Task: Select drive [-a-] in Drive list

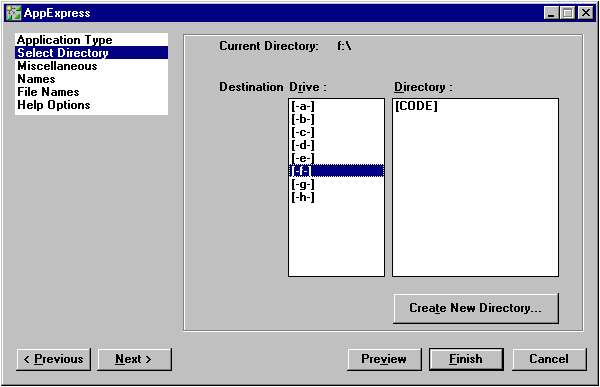Action: [336, 106]
